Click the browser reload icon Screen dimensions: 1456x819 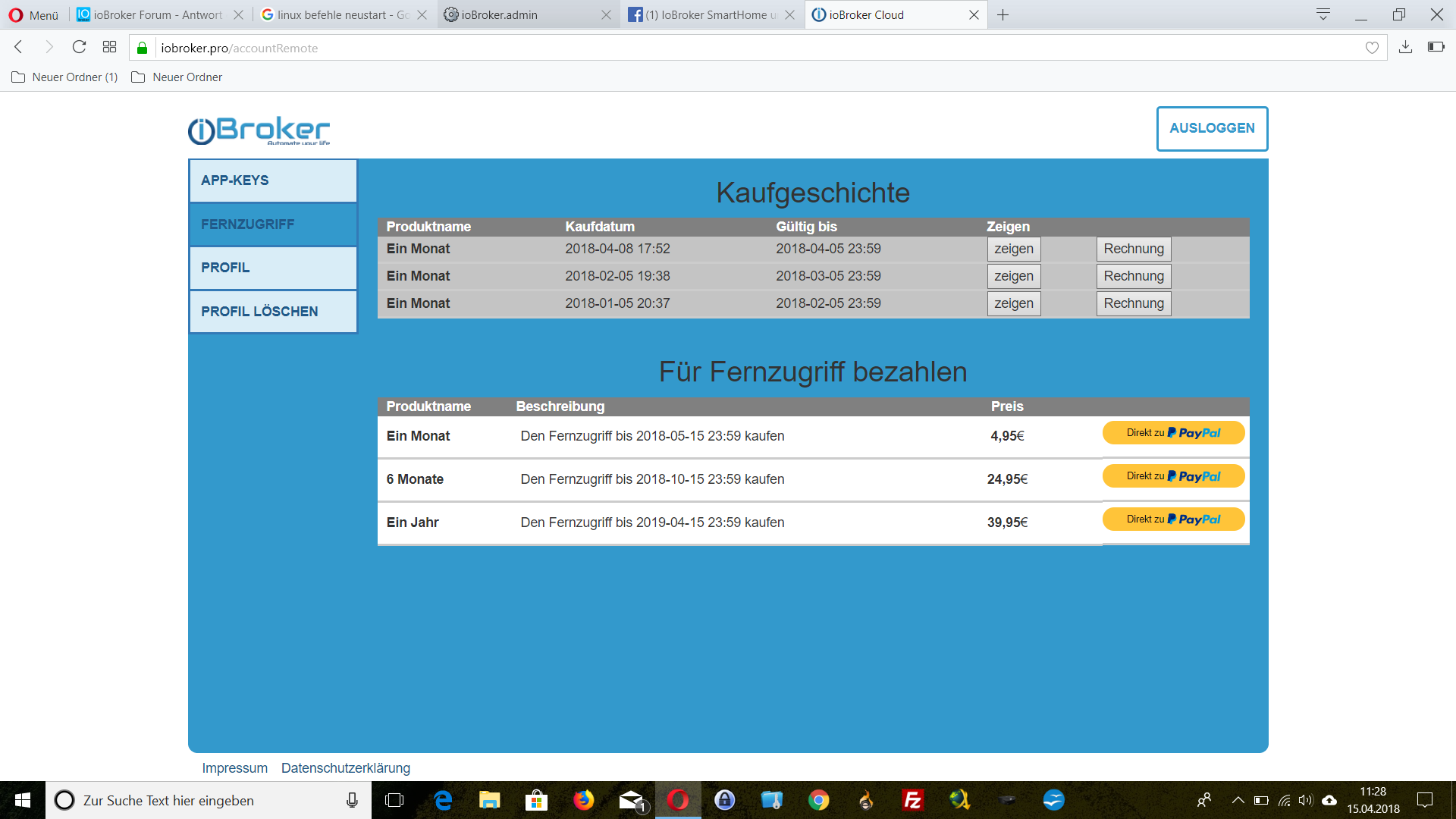pyautogui.click(x=79, y=47)
